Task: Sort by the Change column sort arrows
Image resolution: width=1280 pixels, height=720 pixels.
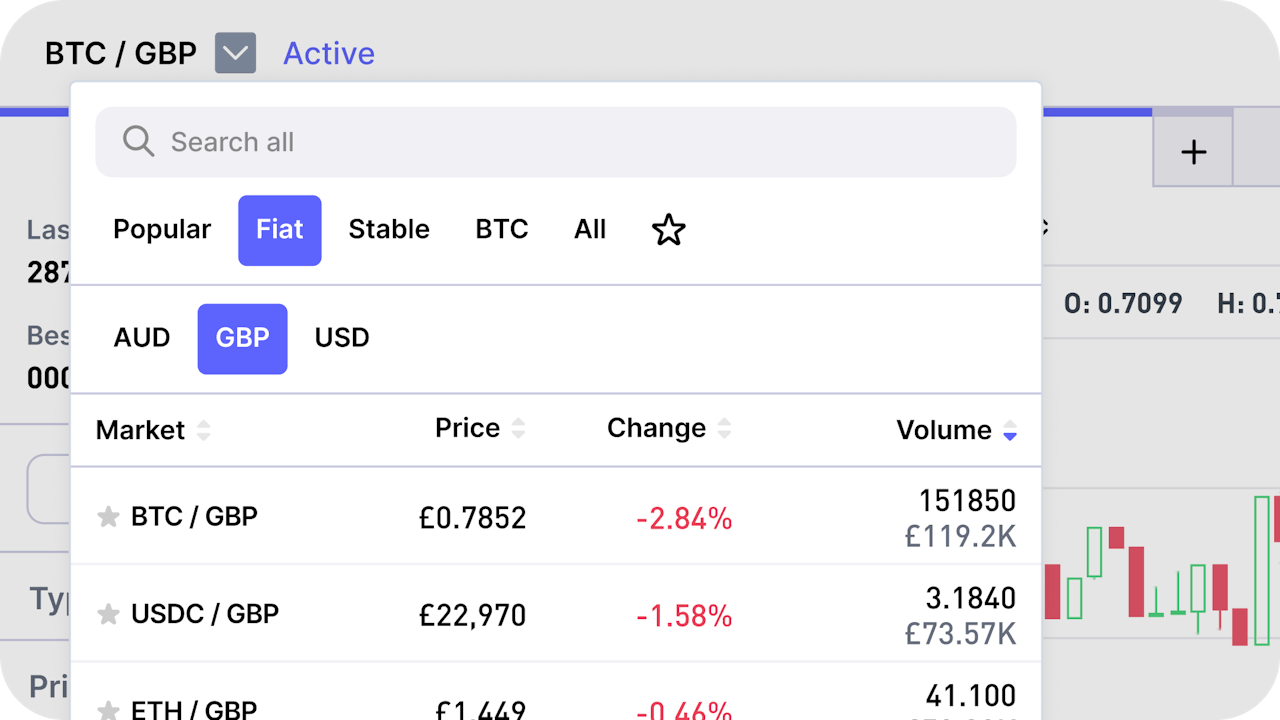Action: click(725, 428)
